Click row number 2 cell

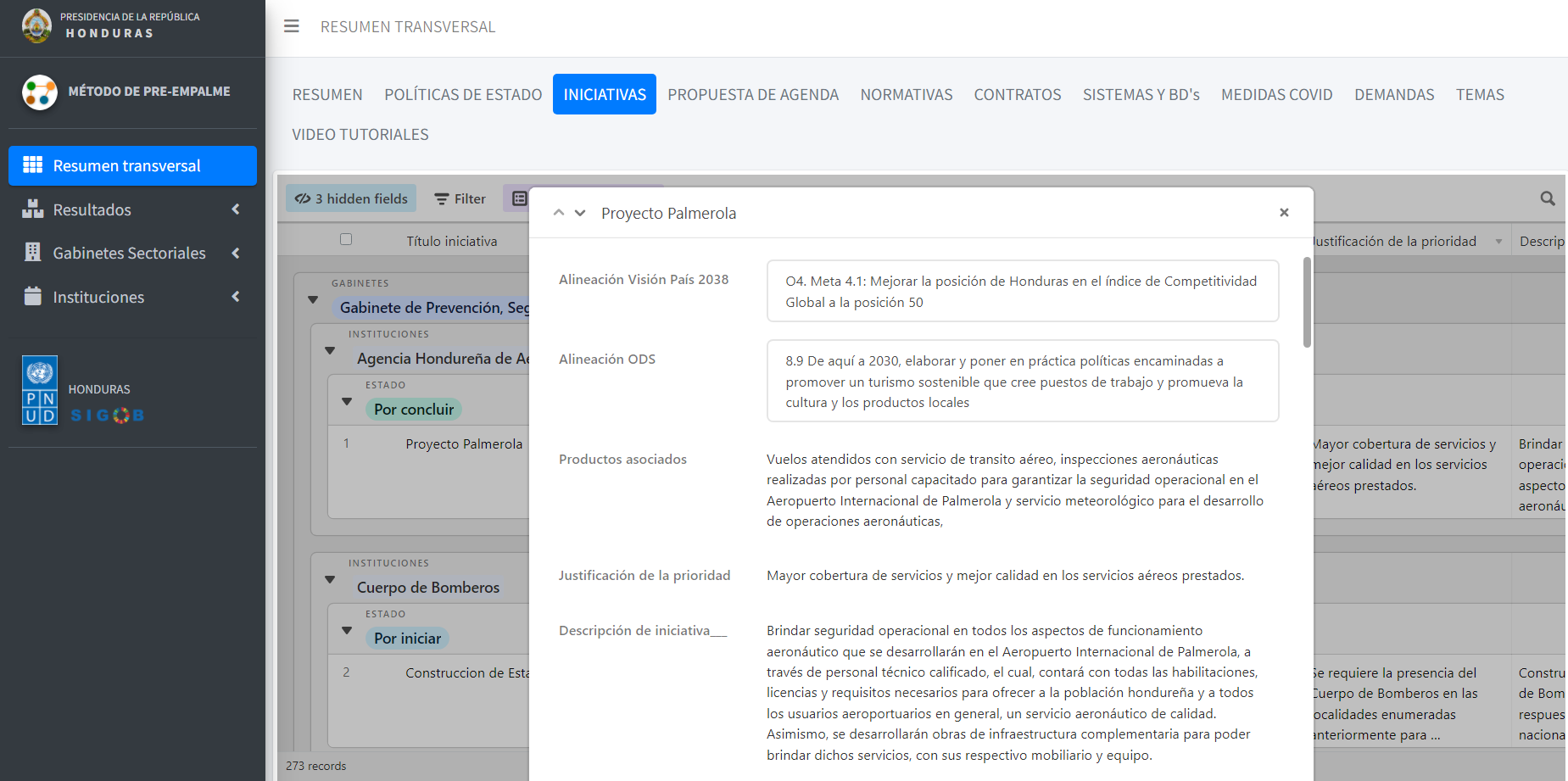coord(346,672)
